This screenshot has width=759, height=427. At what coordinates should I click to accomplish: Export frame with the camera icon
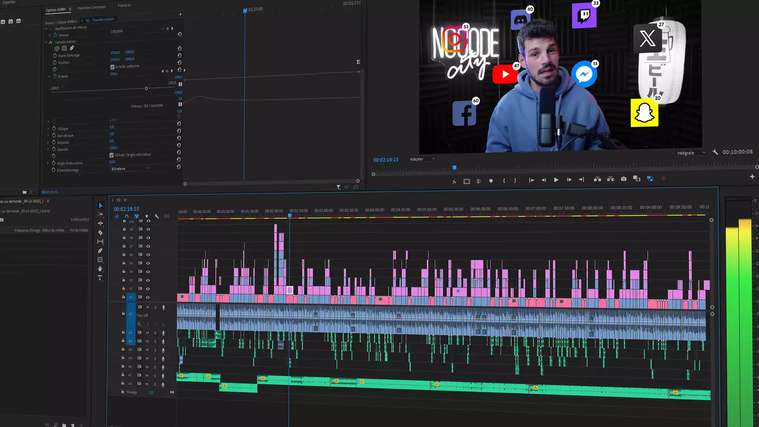[623, 179]
